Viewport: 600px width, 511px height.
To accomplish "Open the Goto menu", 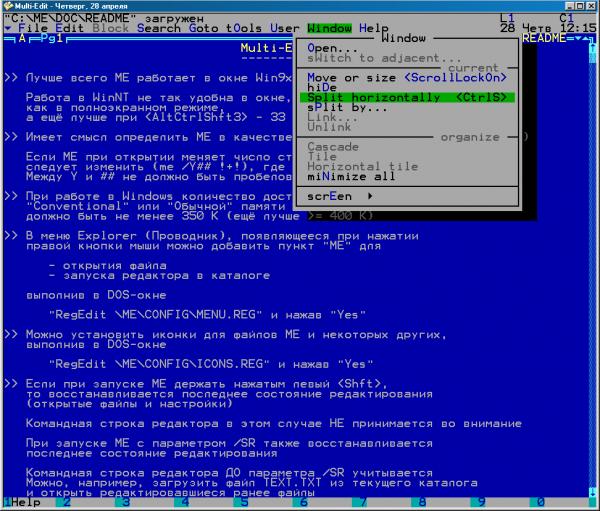I will click(x=206, y=28).
